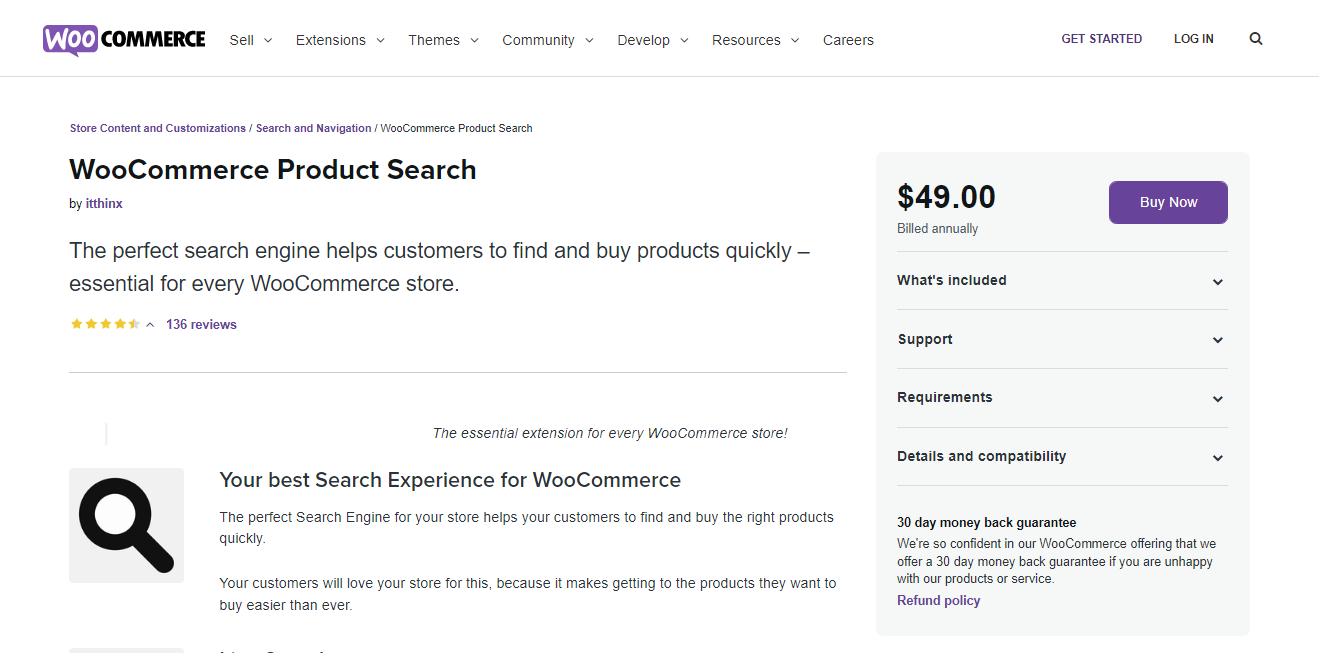Expand the rating breakdown caret beside stars
Image resolution: width=1319 pixels, height=653 pixels.
point(150,325)
